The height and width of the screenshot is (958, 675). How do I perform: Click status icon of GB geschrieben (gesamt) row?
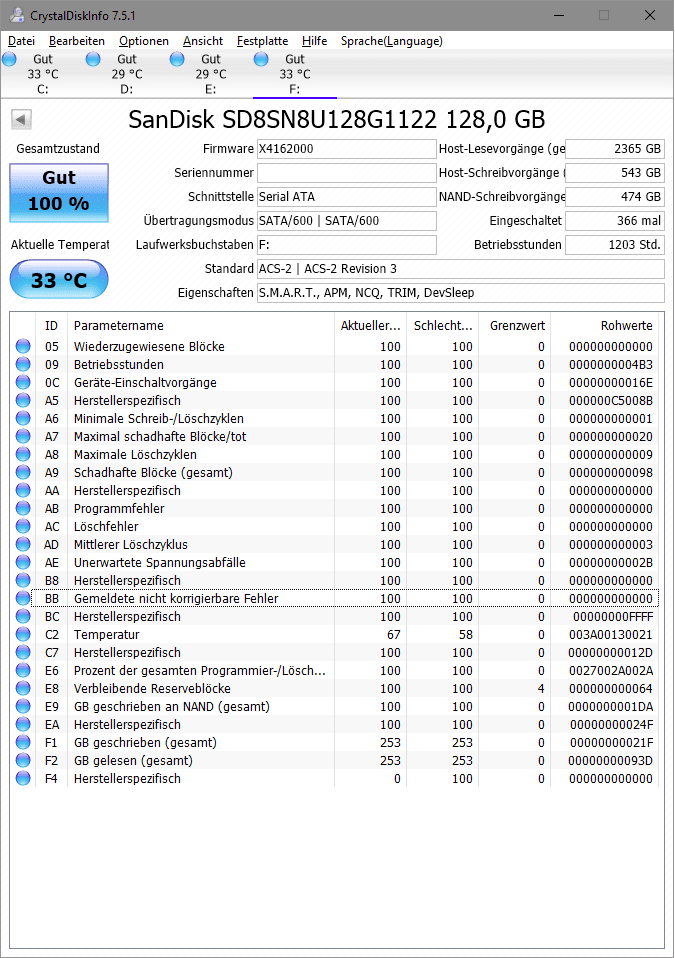[23, 742]
